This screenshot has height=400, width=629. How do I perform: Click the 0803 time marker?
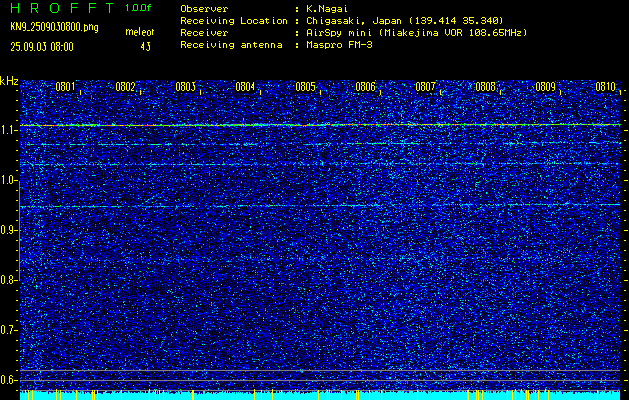click(185, 87)
